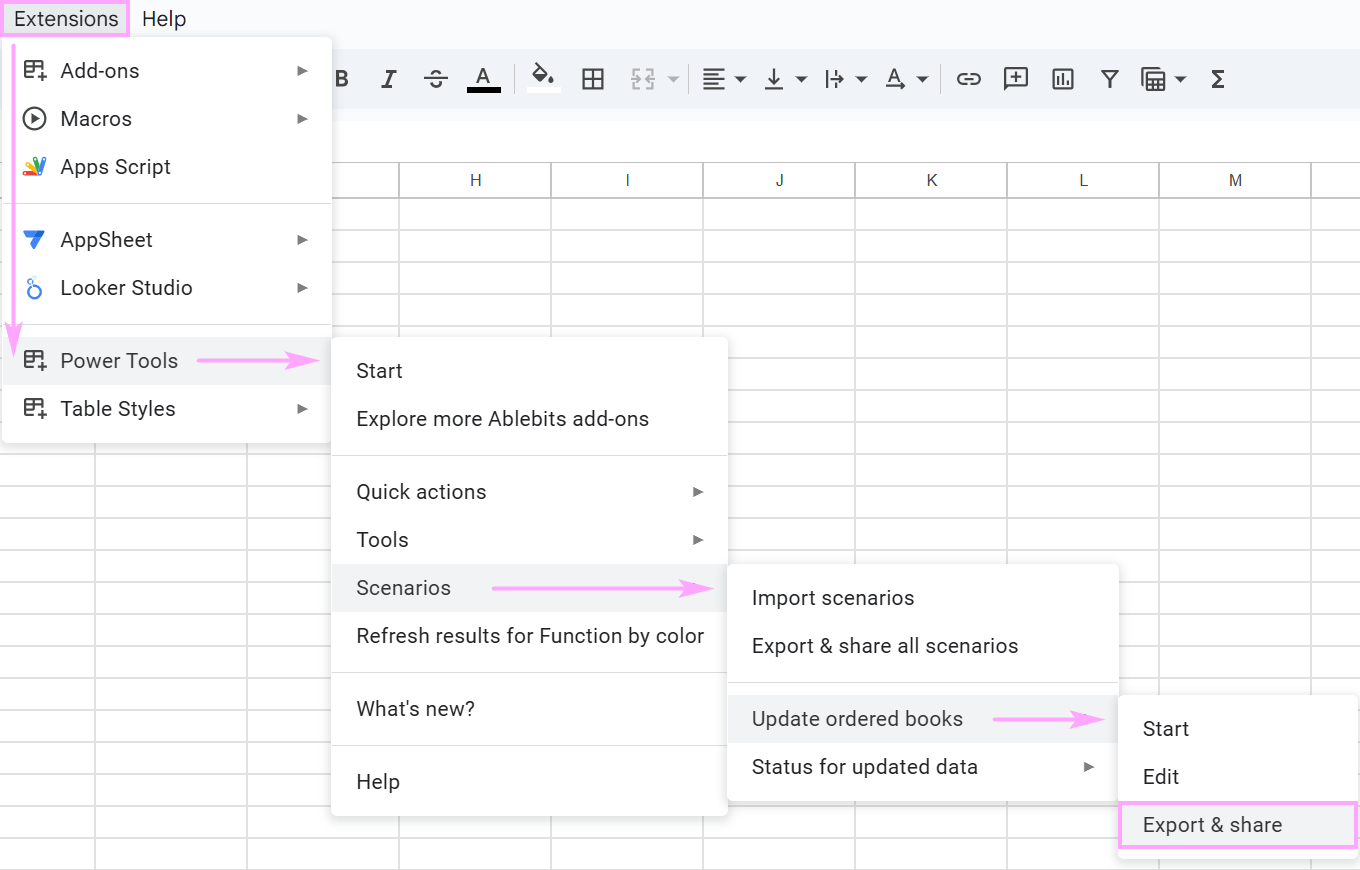Open the Tools submenu in Power Tools
Viewport: 1360px width, 870px height.
529,540
